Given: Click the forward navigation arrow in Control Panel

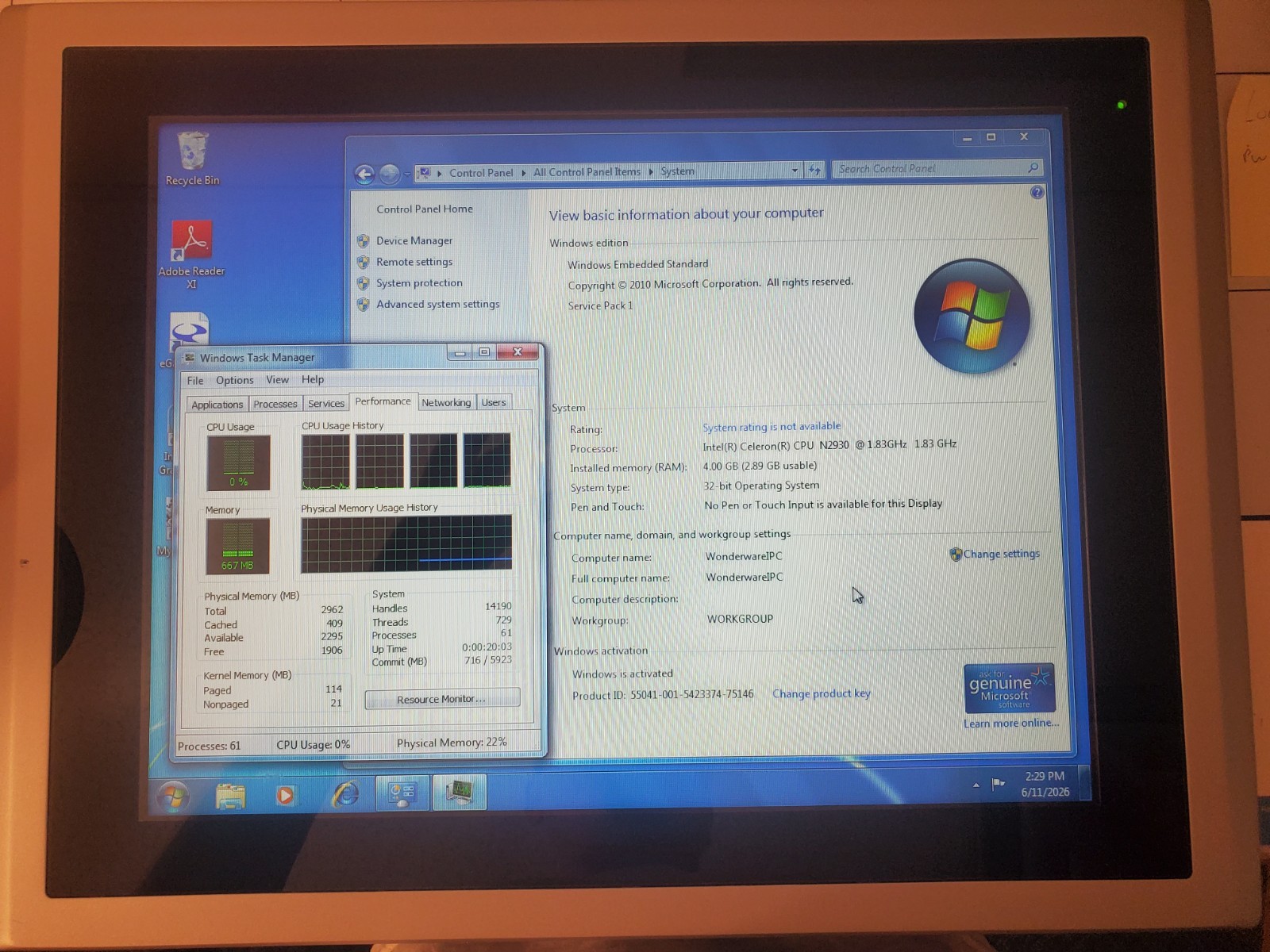Looking at the screenshot, I should coord(390,173).
